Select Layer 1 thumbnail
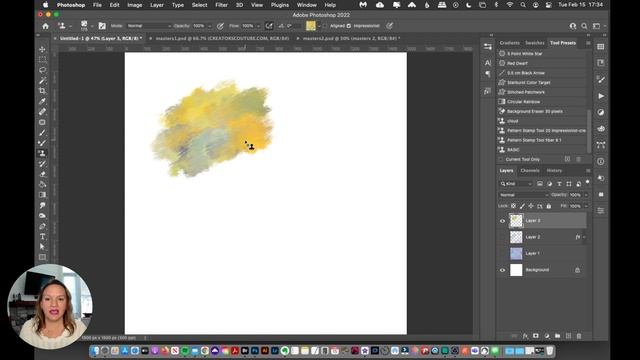 [516, 253]
